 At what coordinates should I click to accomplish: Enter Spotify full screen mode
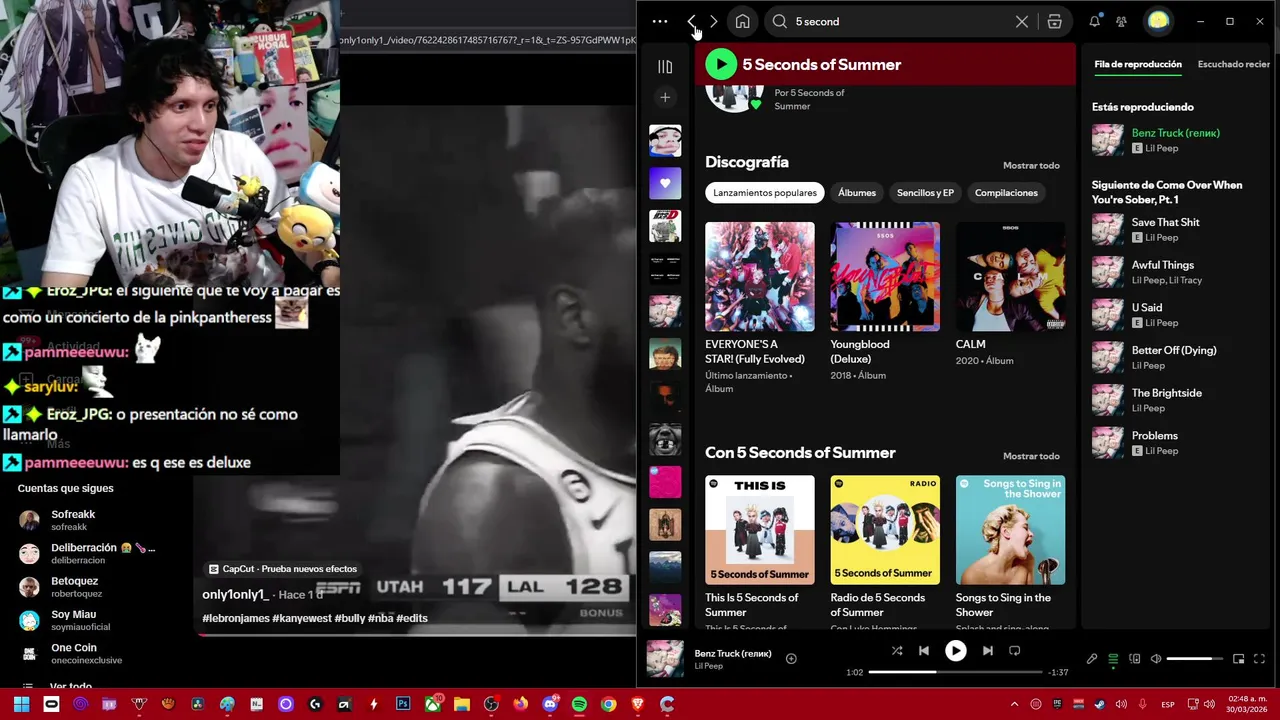[x=1259, y=659]
